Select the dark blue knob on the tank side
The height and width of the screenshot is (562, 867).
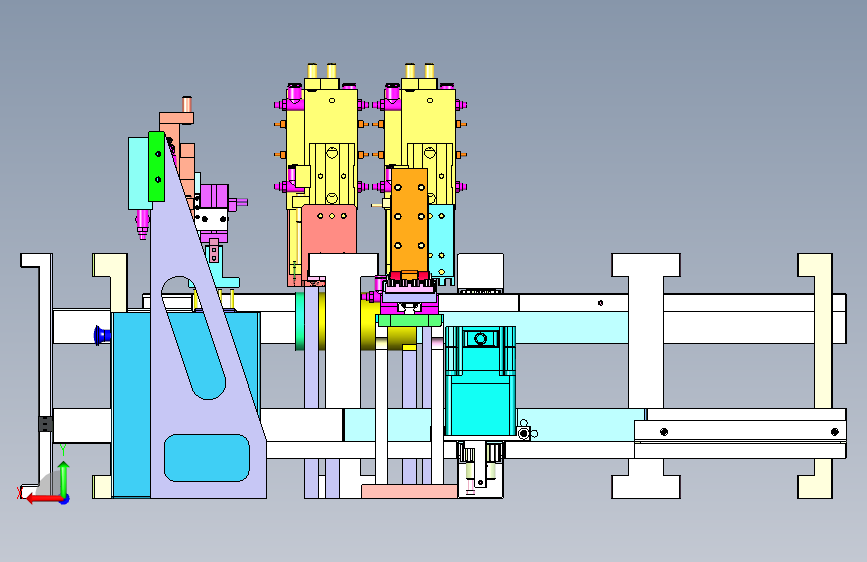102,335
